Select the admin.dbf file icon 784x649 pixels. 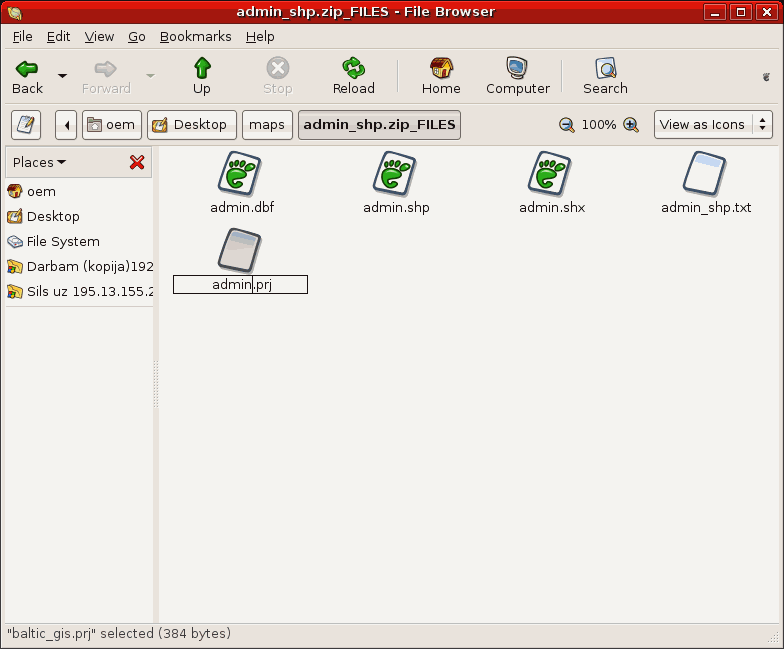240,174
